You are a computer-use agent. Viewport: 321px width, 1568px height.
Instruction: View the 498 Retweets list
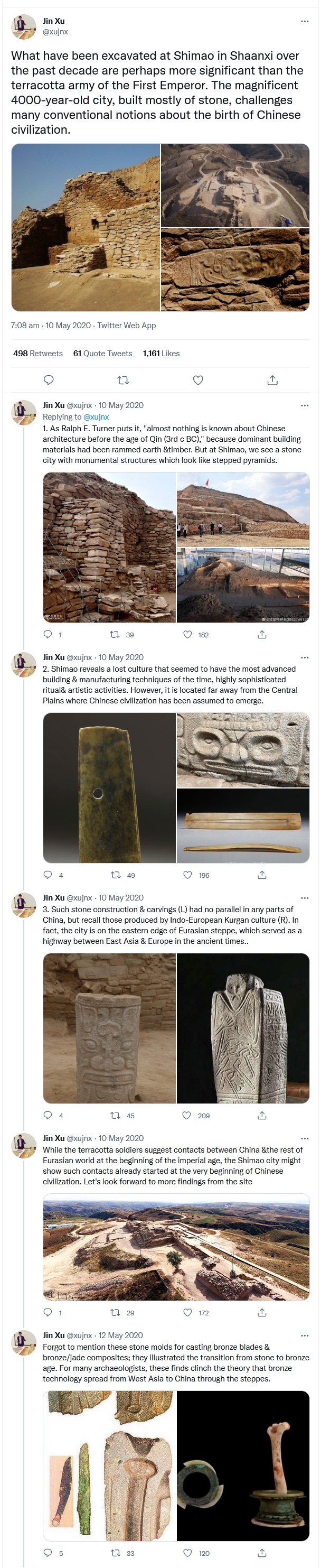click(37, 353)
